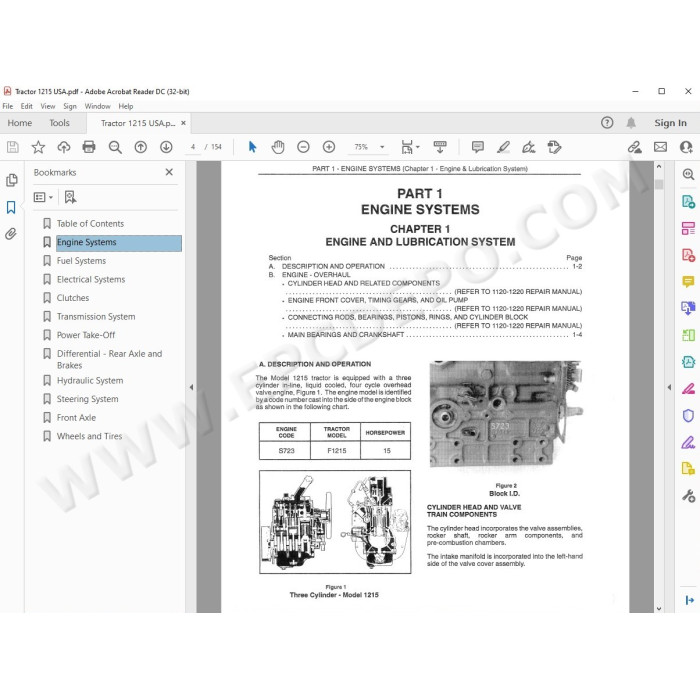Open fit page options icon
700x700 pixels.
click(x=410, y=147)
